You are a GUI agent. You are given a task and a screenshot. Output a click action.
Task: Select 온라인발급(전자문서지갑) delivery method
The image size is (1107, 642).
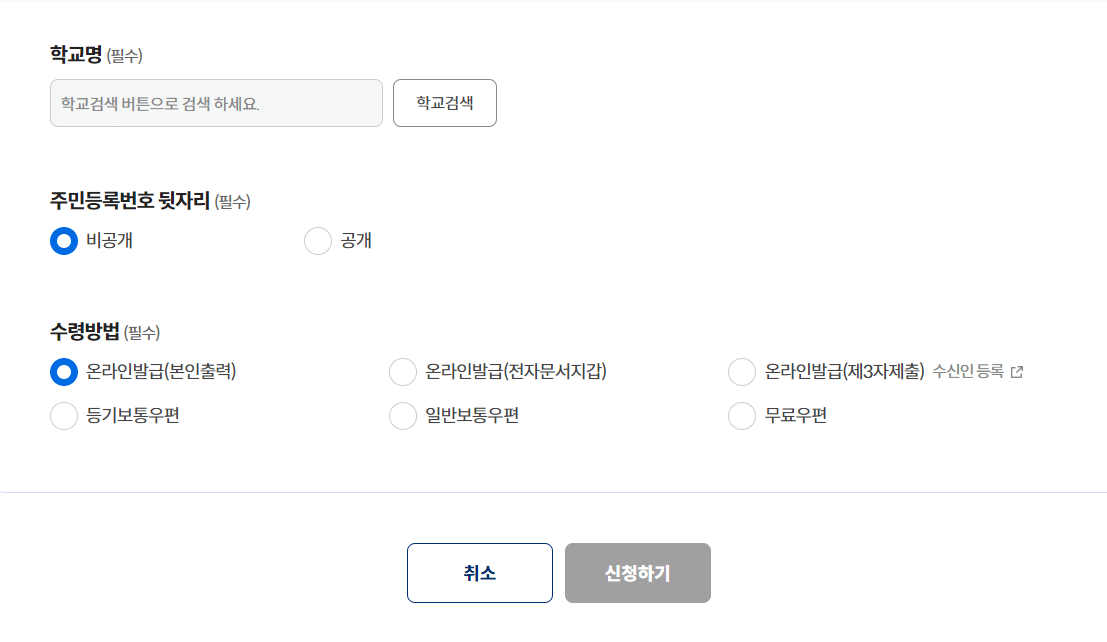click(x=403, y=372)
